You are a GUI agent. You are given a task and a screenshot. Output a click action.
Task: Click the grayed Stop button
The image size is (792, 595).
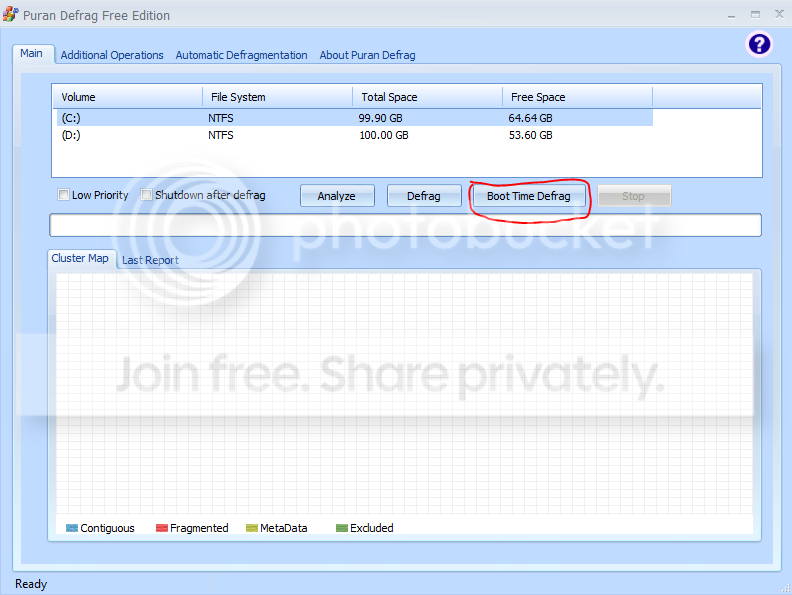click(634, 195)
